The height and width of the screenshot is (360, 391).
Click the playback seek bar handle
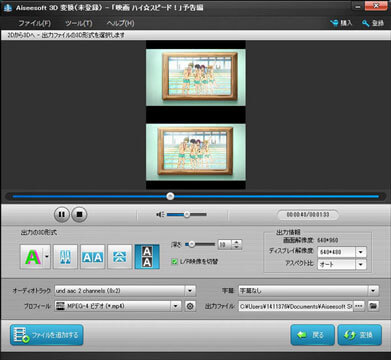tap(170, 196)
